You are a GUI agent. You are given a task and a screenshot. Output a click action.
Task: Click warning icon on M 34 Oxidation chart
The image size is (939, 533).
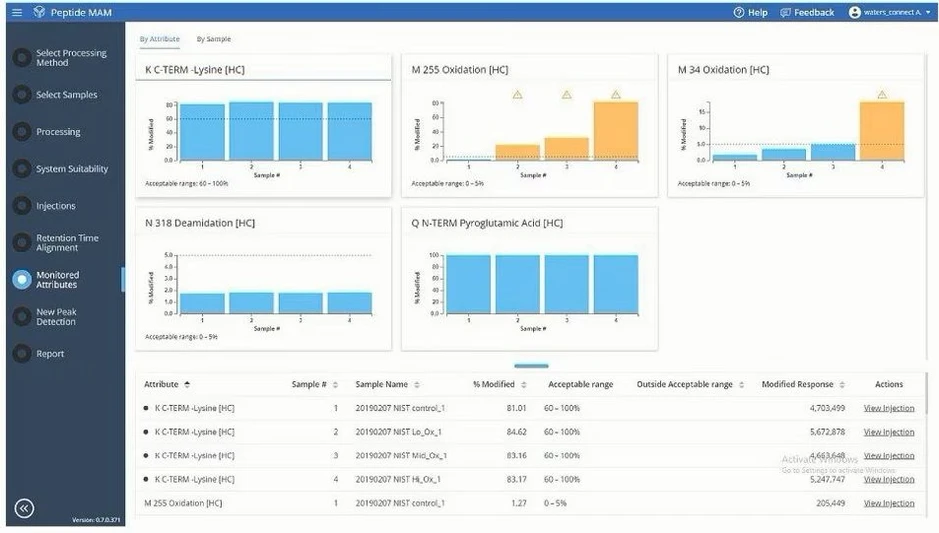pos(882,95)
